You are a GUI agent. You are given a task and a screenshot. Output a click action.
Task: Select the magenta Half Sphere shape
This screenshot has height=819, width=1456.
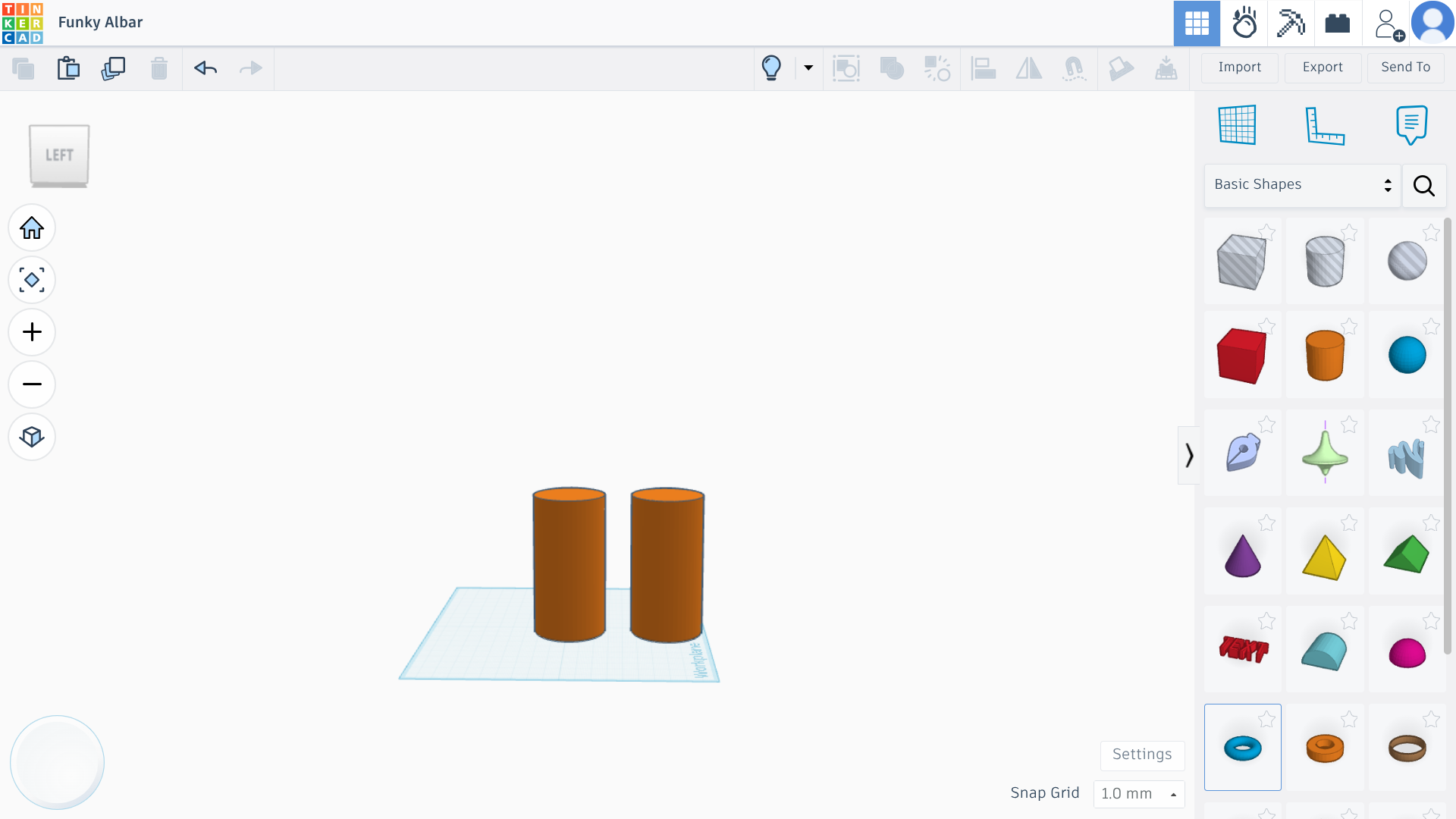coord(1407,652)
